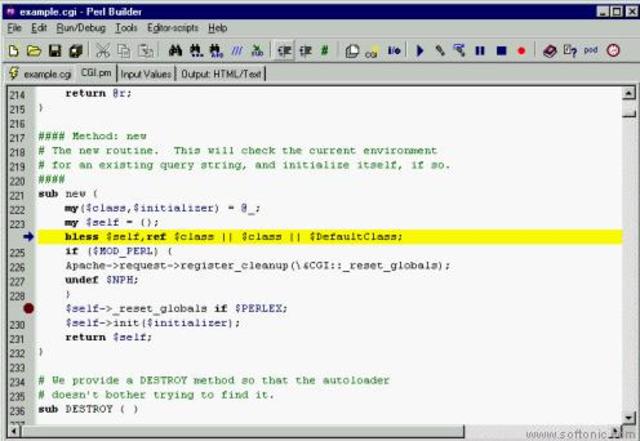Open the Editor-scripts menu
Viewport: 640px width, 441px height.
coord(173,28)
